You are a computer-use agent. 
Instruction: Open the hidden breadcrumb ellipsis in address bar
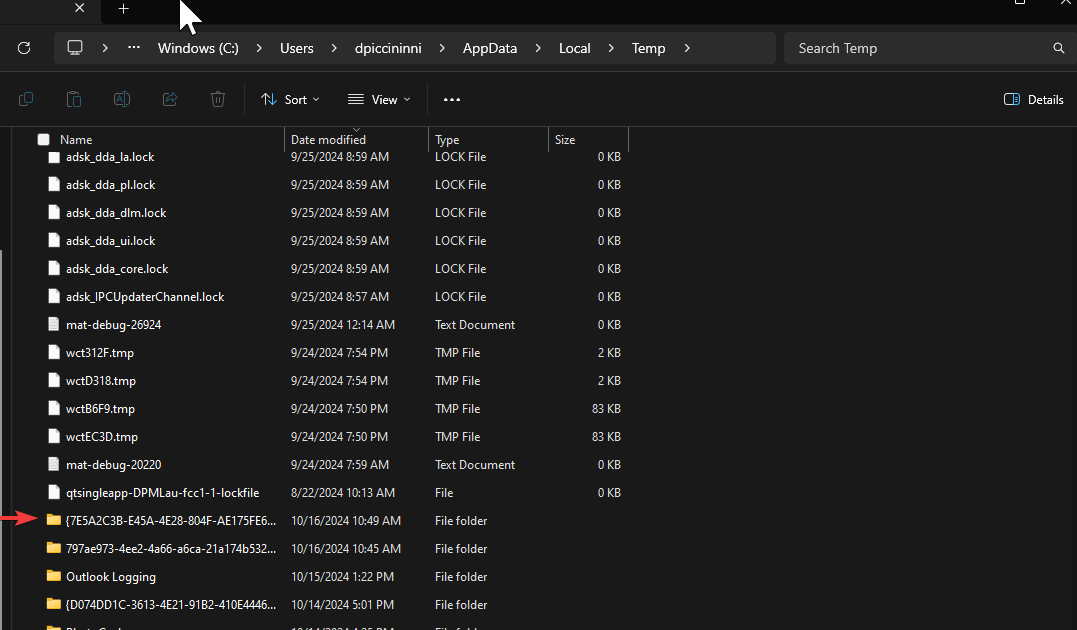(x=134, y=48)
